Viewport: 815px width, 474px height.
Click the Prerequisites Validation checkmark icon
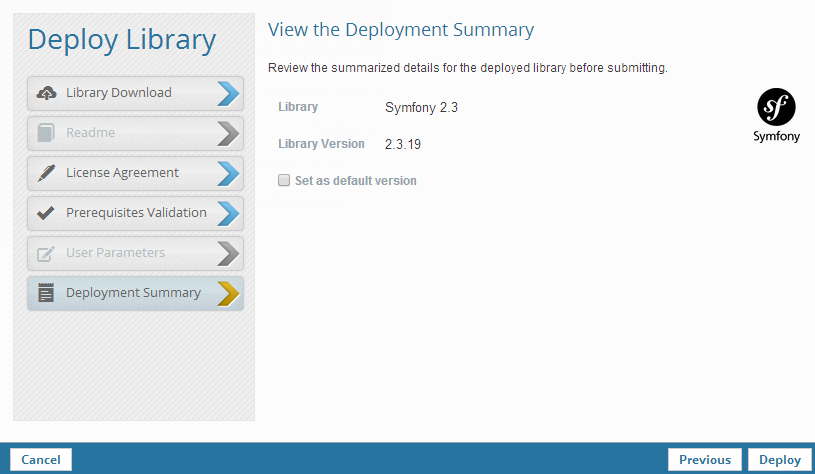[x=46, y=213]
